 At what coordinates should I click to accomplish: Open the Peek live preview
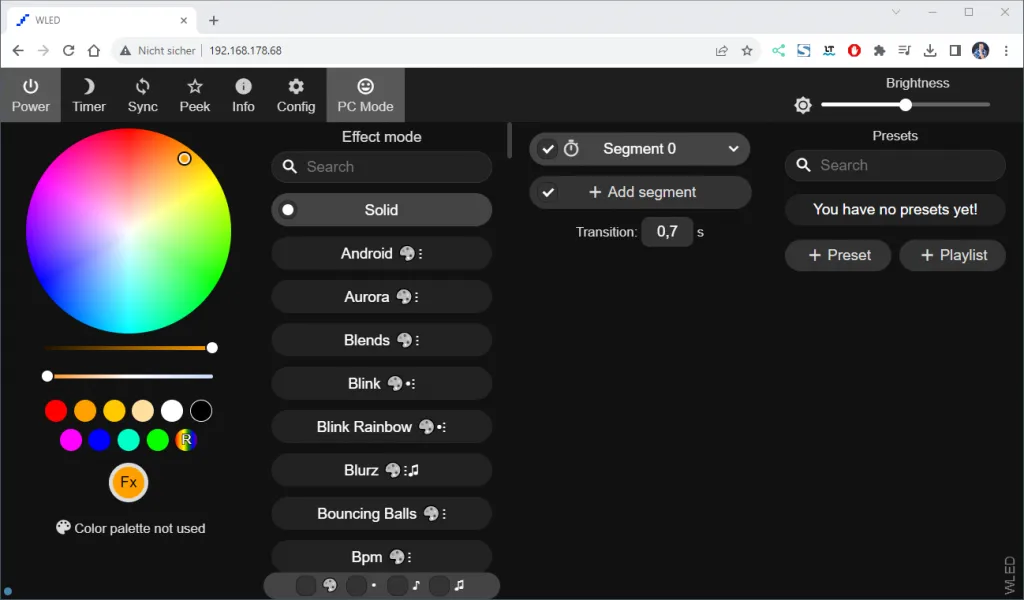[x=195, y=95]
